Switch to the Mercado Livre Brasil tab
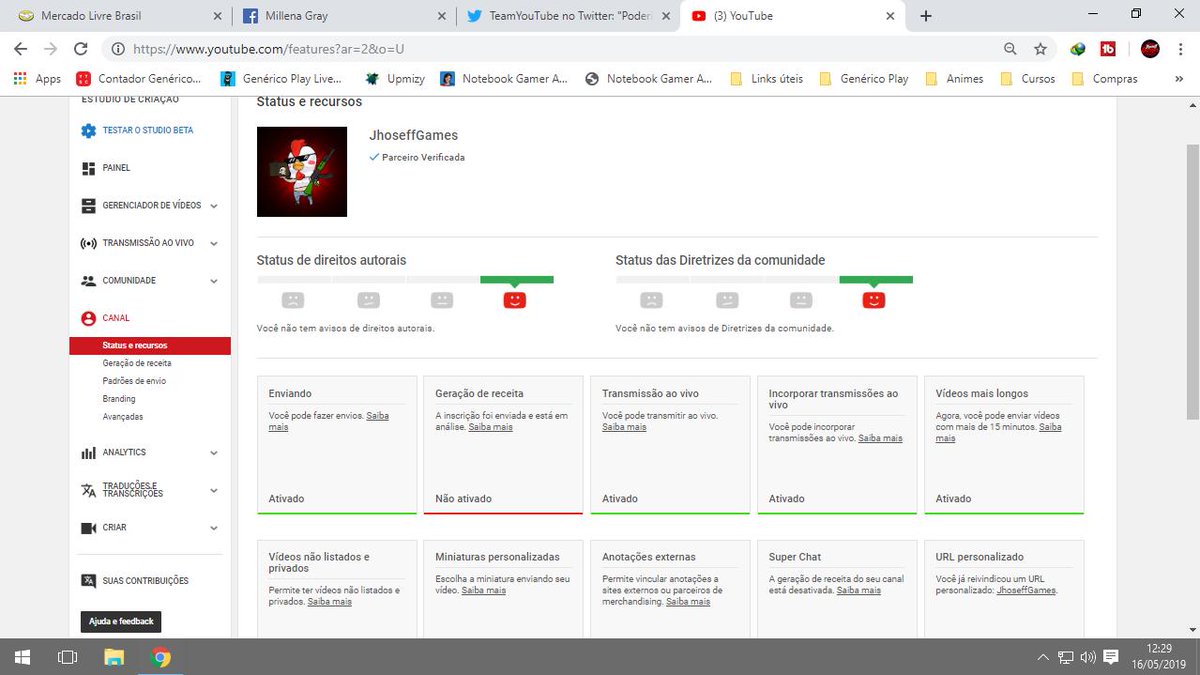1200x675 pixels. point(118,16)
